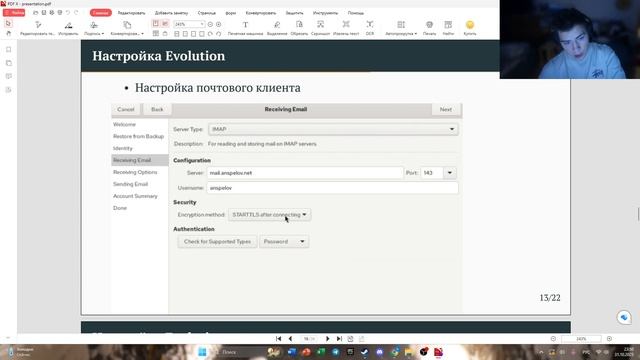Open the Подпись signature dropdown
The image size is (640, 360).
point(94,28)
